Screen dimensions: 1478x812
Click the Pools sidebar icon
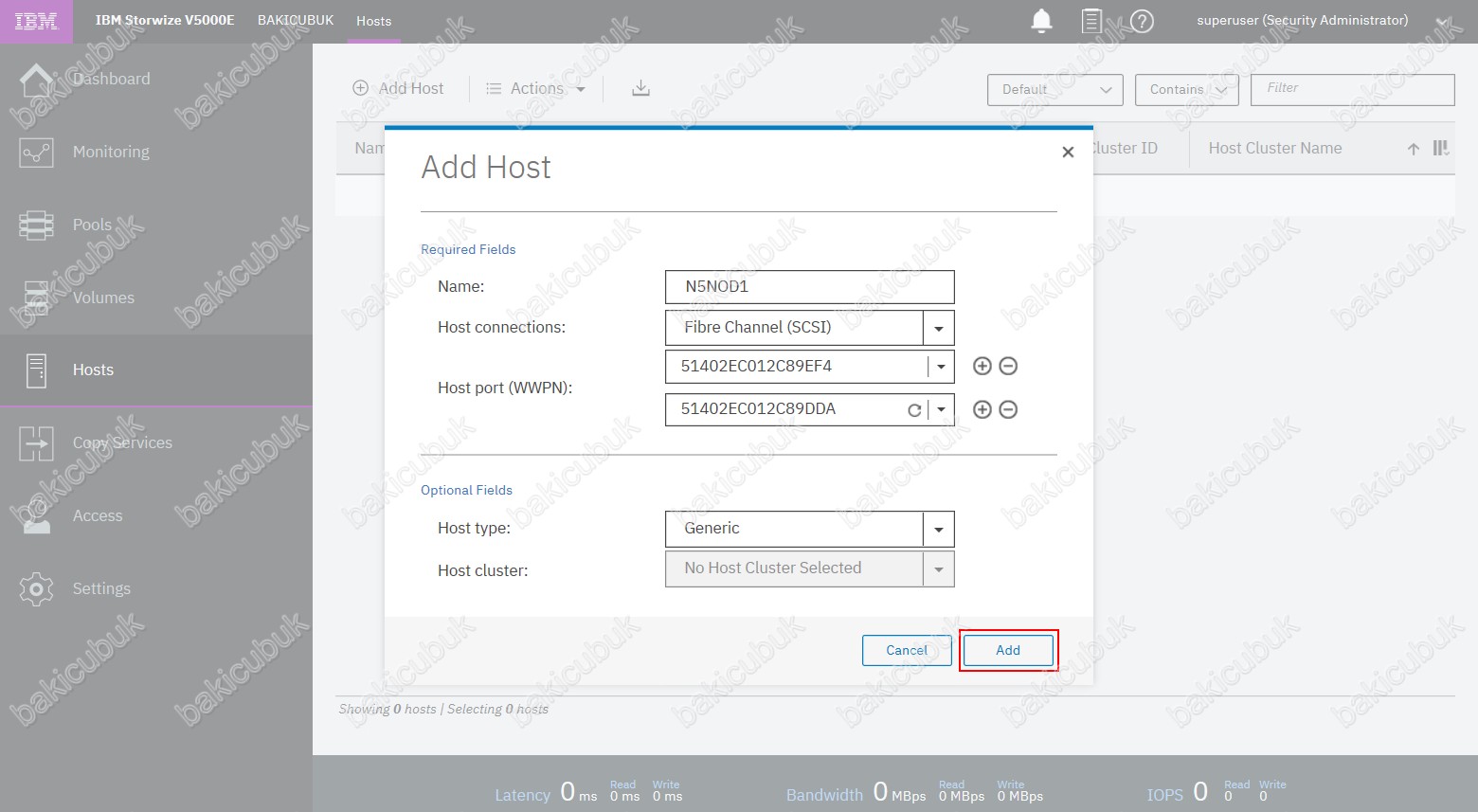[x=36, y=226]
